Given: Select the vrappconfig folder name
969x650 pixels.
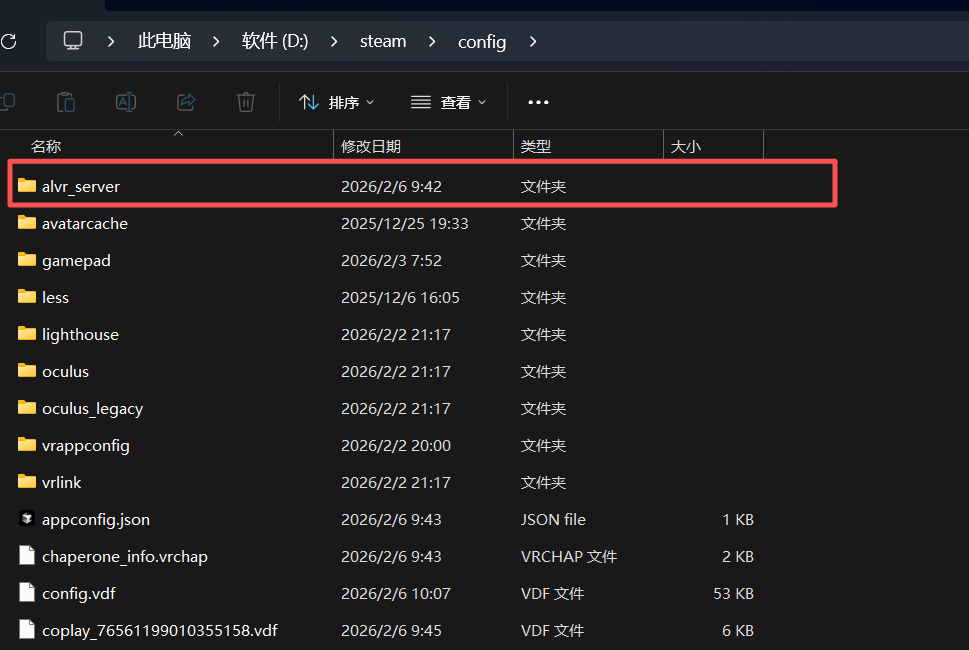Looking at the screenshot, I should pyautogui.click(x=86, y=446).
